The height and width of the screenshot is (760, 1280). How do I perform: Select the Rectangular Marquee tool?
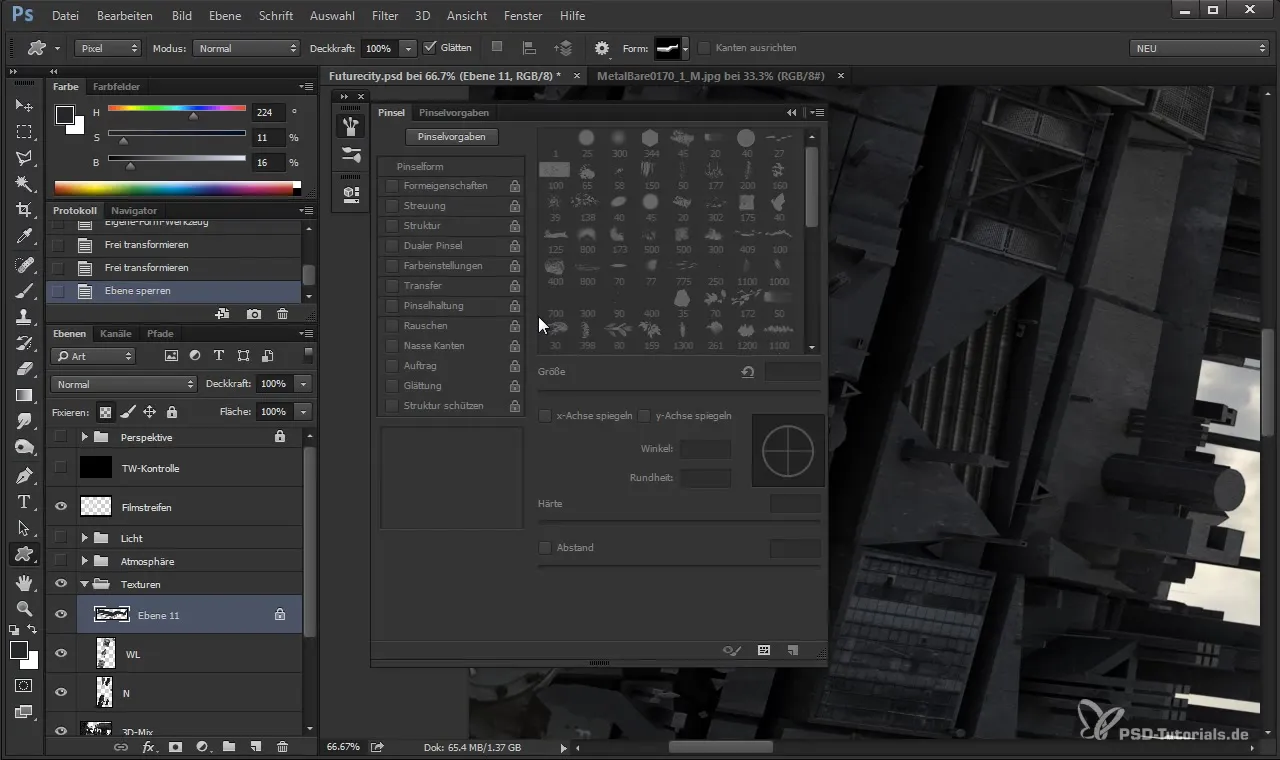coord(24,132)
